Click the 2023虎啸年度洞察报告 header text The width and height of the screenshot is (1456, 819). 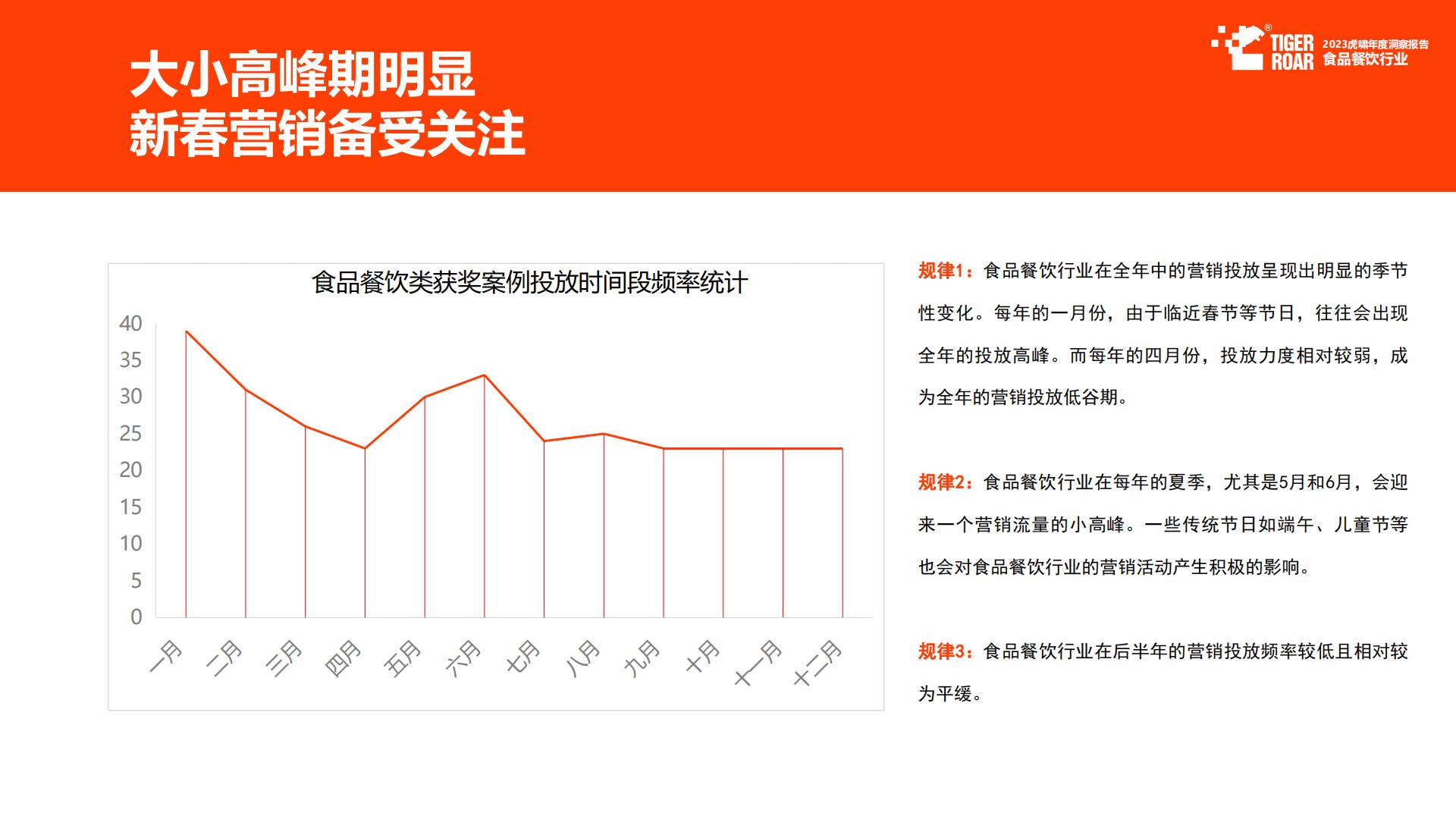click(x=1375, y=45)
